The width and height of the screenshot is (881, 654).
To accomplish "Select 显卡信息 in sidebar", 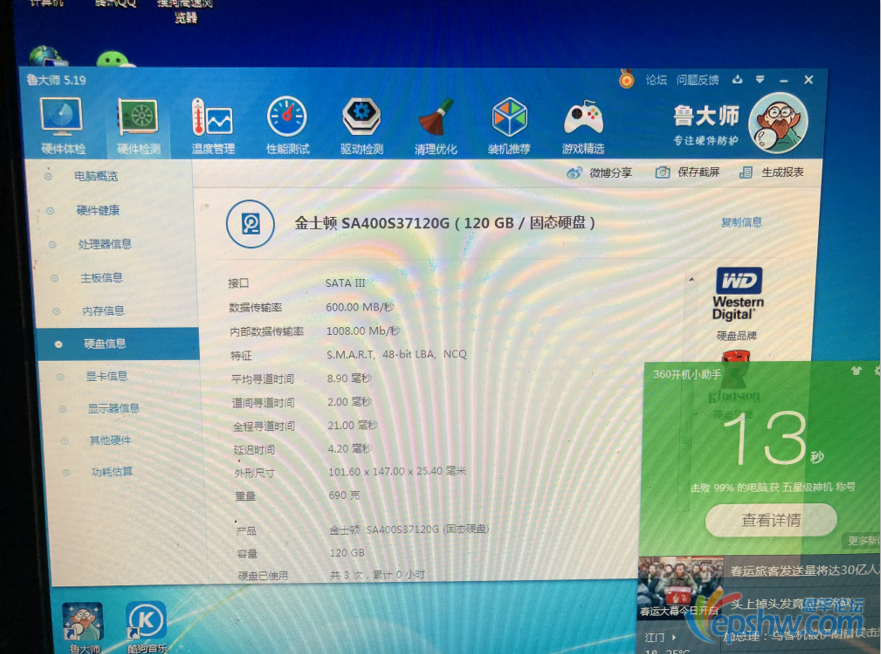I will coord(106,376).
